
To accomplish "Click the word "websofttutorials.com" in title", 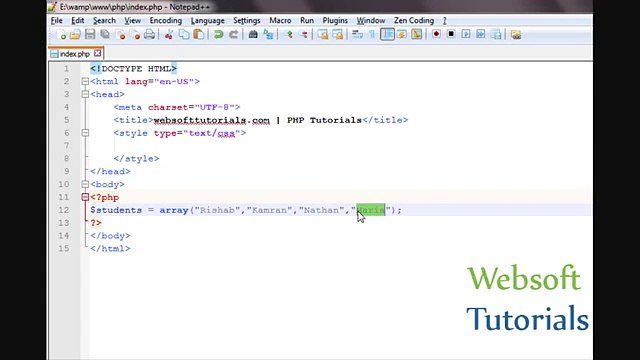I will tap(211, 120).
